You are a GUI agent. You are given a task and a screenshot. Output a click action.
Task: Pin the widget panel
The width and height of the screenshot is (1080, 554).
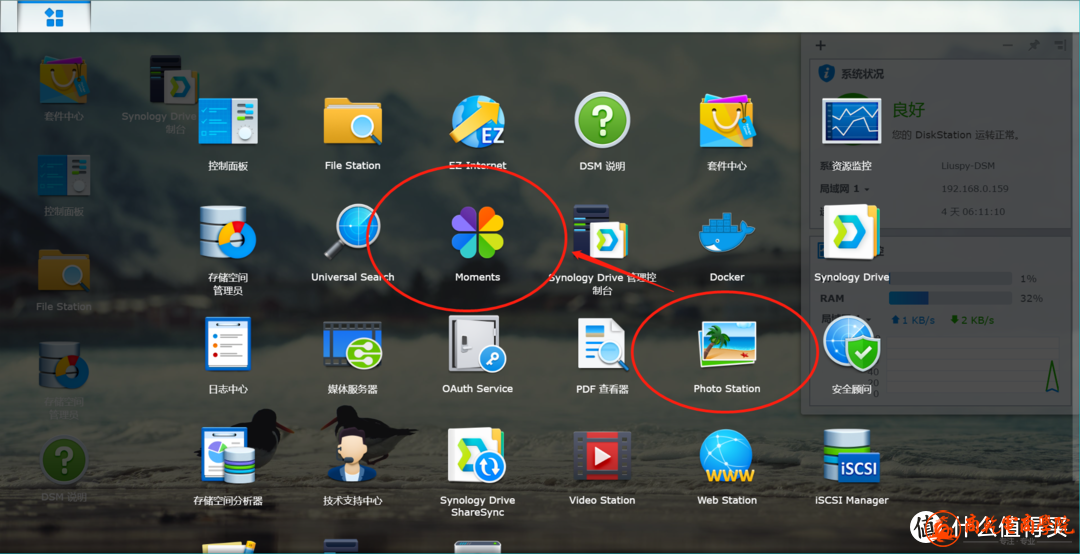click(1033, 45)
